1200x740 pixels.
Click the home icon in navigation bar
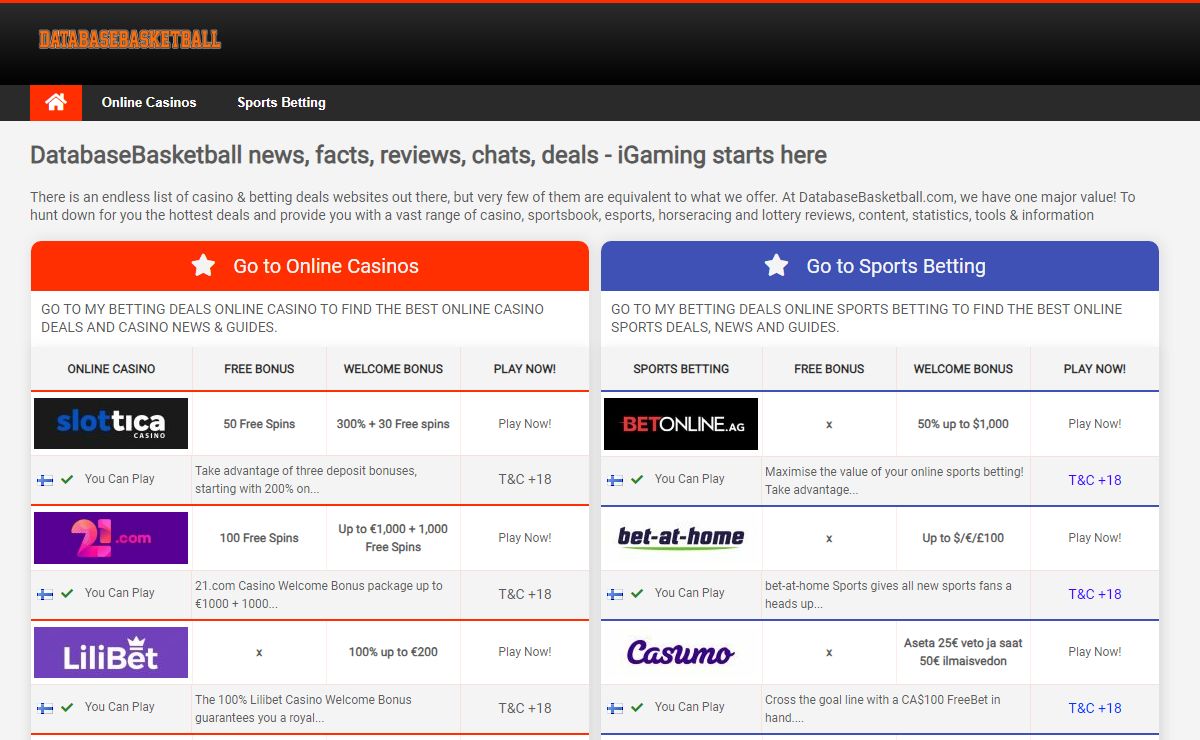coord(56,102)
